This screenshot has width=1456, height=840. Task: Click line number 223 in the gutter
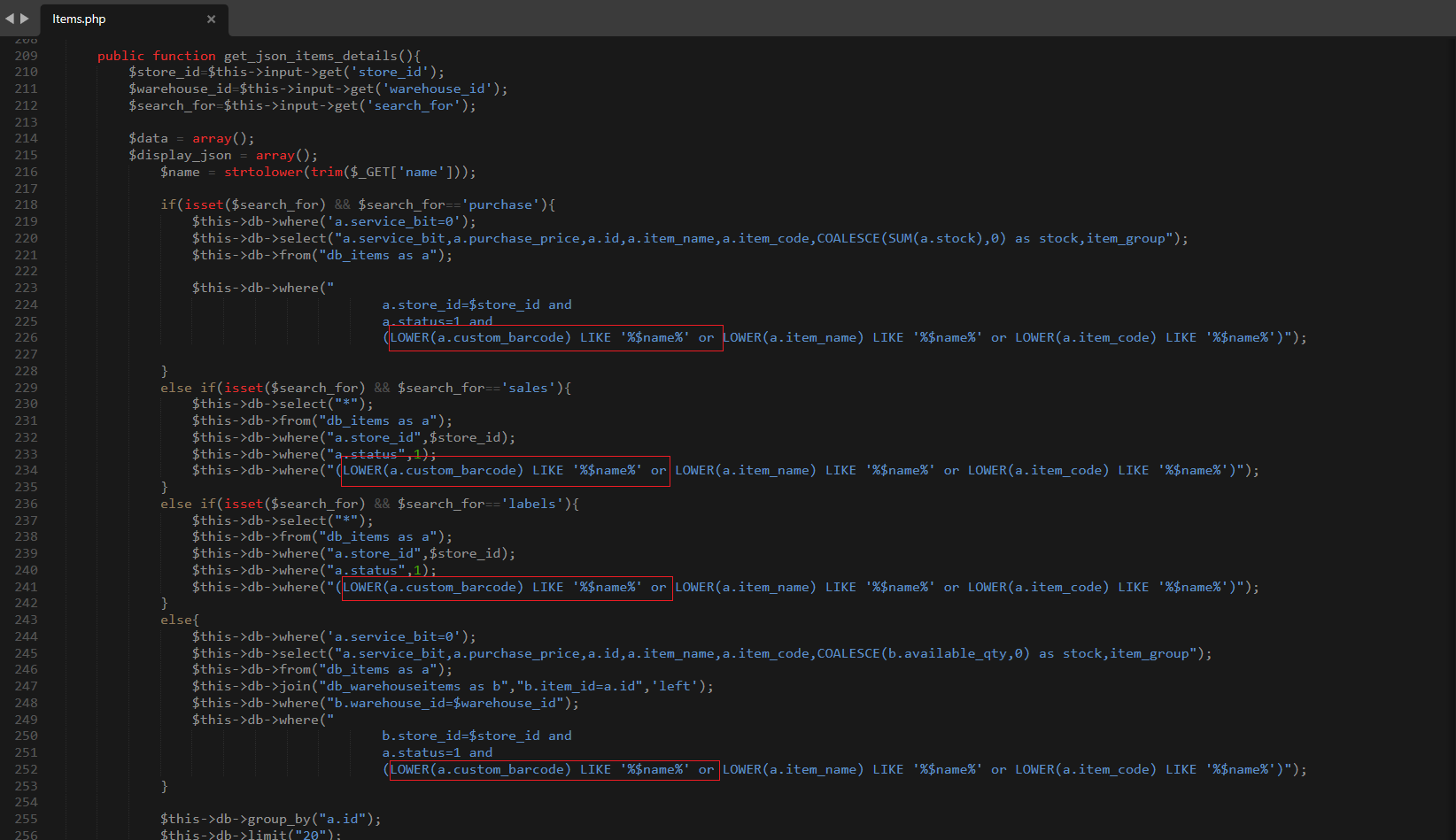(x=27, y=288)
